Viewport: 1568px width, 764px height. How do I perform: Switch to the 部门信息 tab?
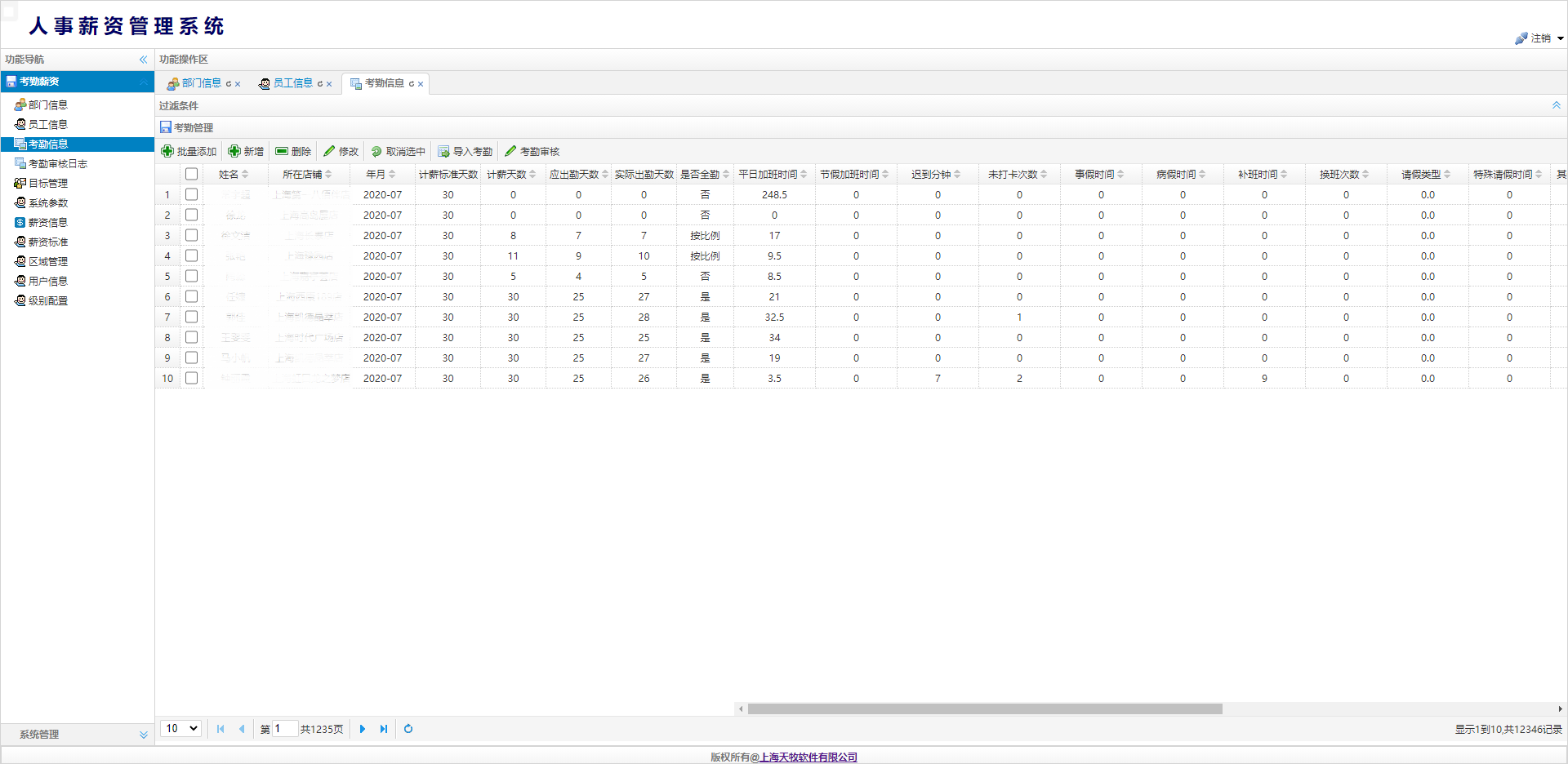(201, 83)
